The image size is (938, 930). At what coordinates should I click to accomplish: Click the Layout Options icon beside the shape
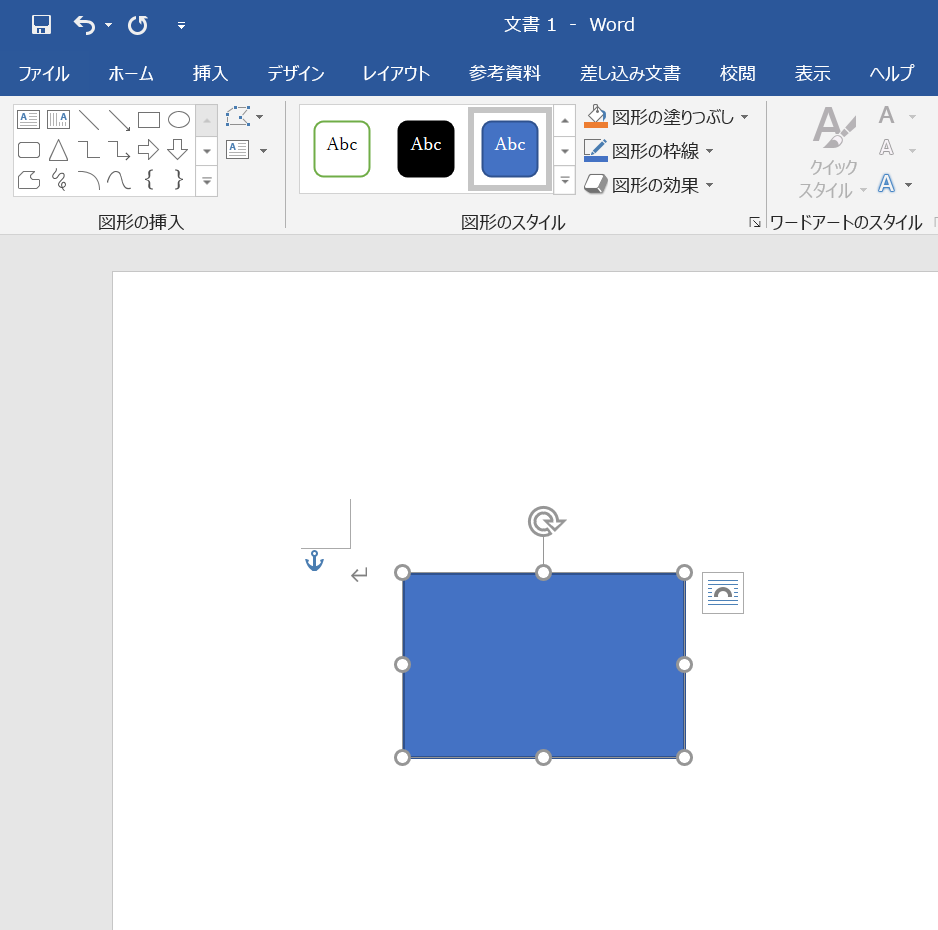click(x=723, y=593)
